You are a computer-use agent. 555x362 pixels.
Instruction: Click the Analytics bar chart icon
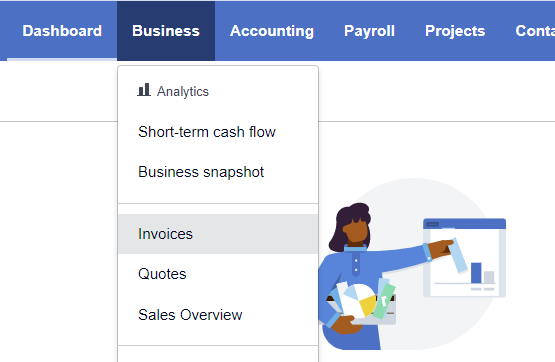[144, 90]
